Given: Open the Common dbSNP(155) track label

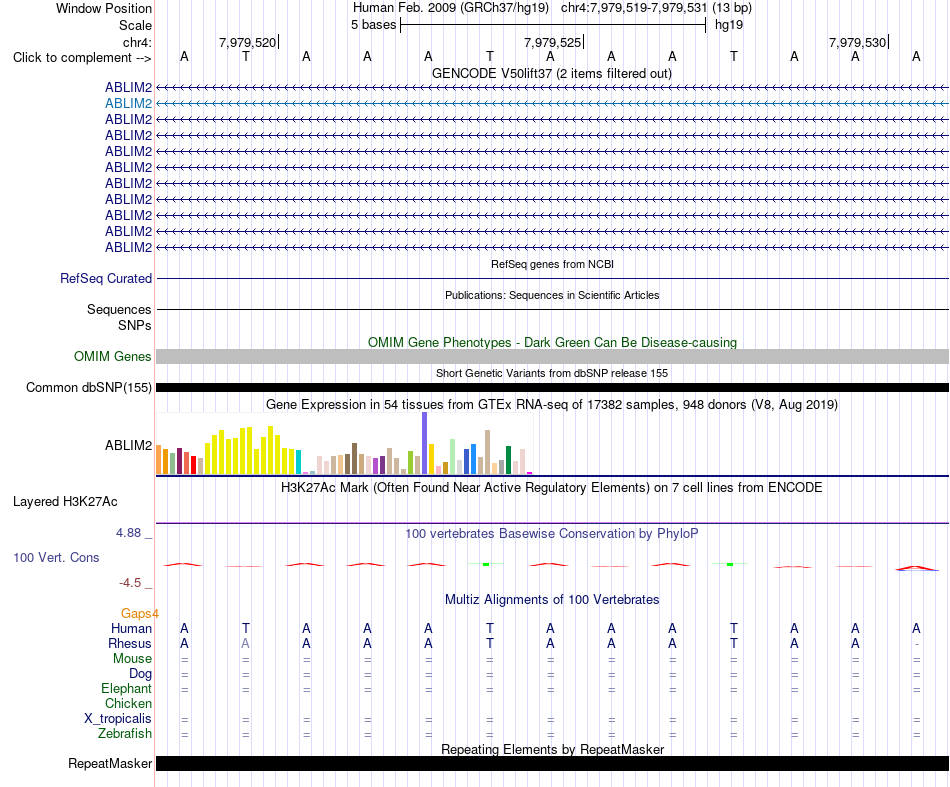Looking at the screenshot, I should pos(88,387).
